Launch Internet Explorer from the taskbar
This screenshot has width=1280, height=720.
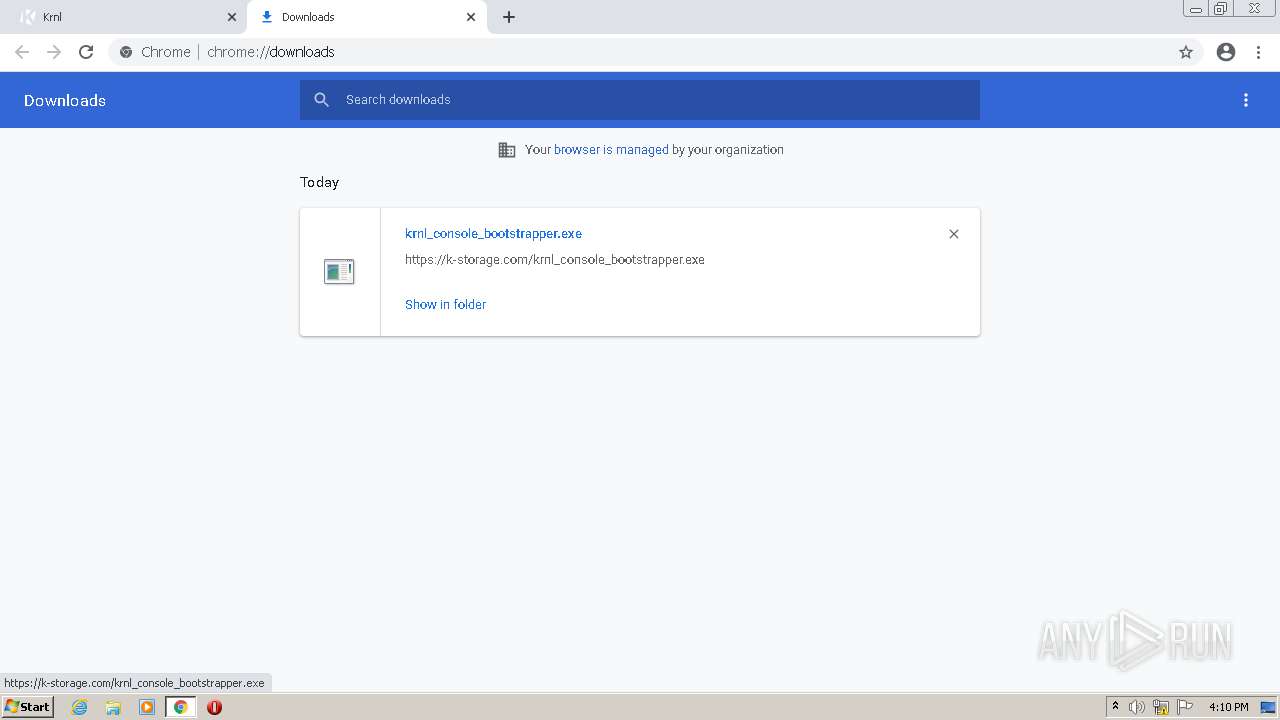click(x=80, y=707)
